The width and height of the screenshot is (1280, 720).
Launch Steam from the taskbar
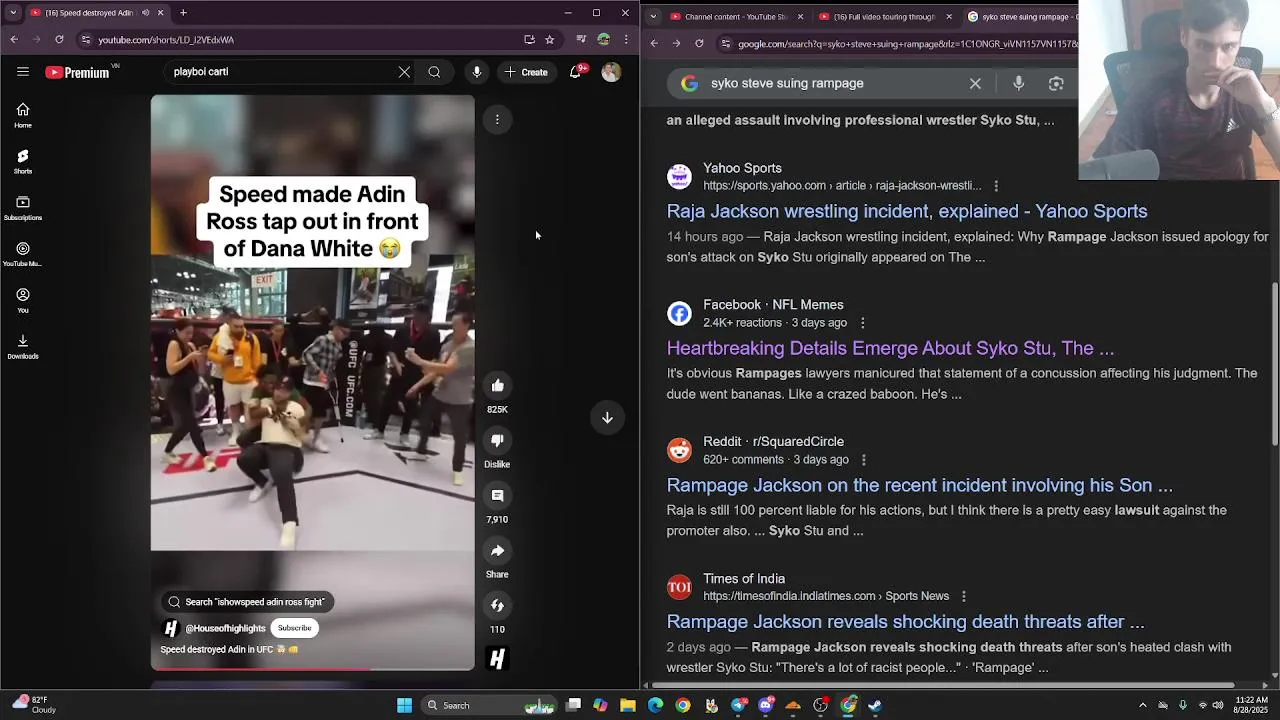click(875, 705)
